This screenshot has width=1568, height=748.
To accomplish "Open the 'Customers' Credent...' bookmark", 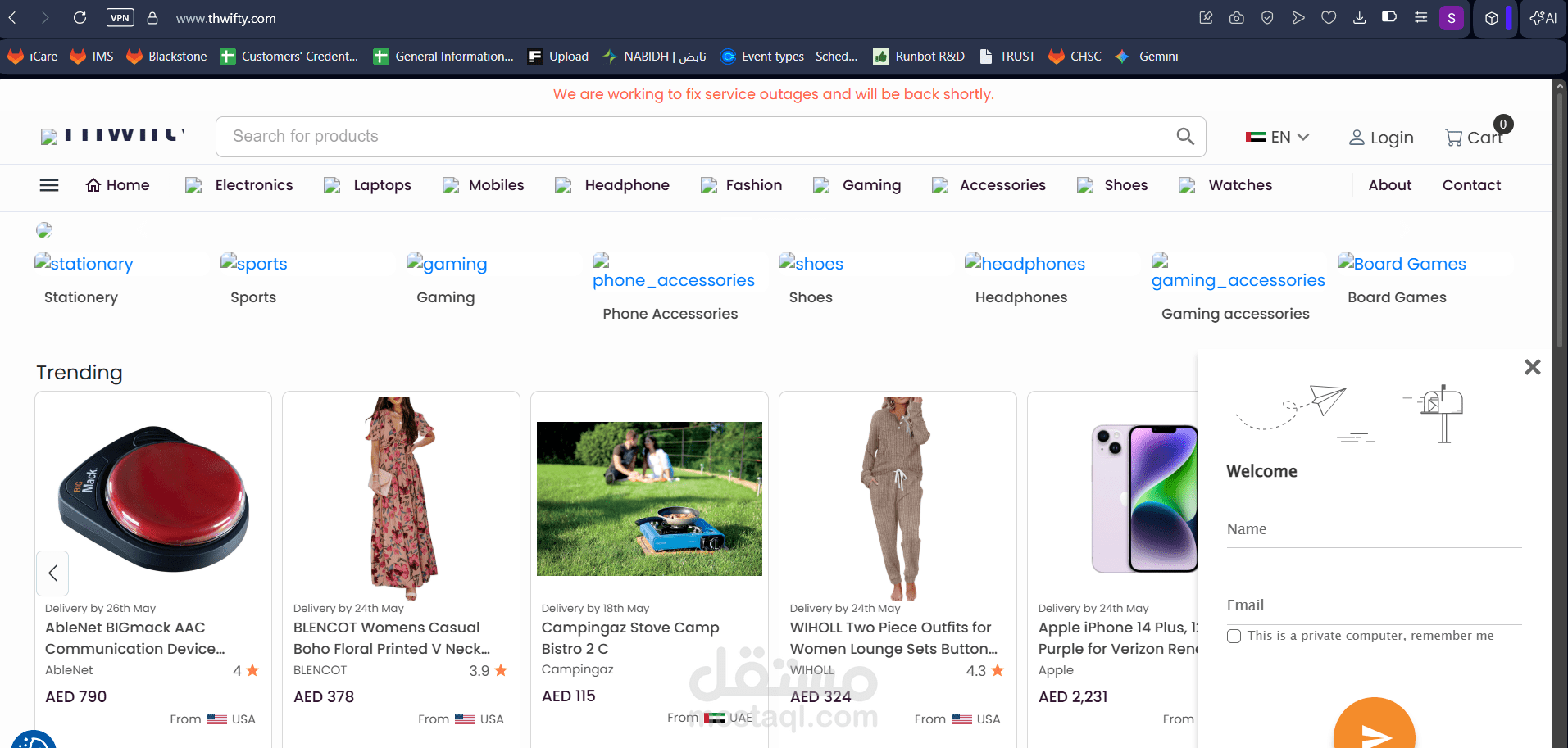I will click(x=289, y=57).
